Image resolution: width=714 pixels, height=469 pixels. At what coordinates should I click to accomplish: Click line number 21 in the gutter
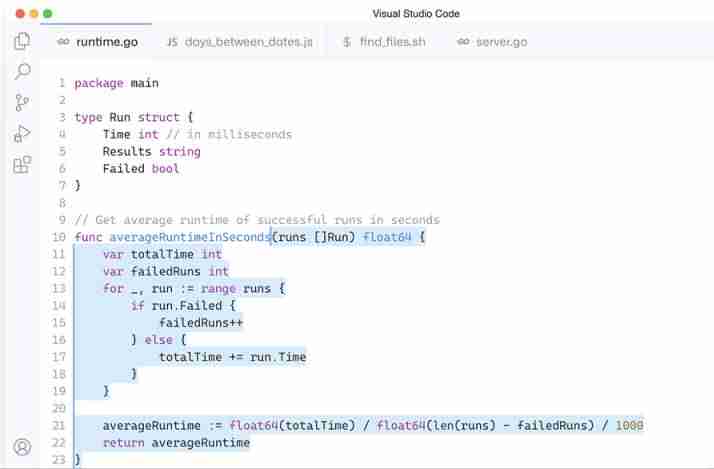pos(59,425)
